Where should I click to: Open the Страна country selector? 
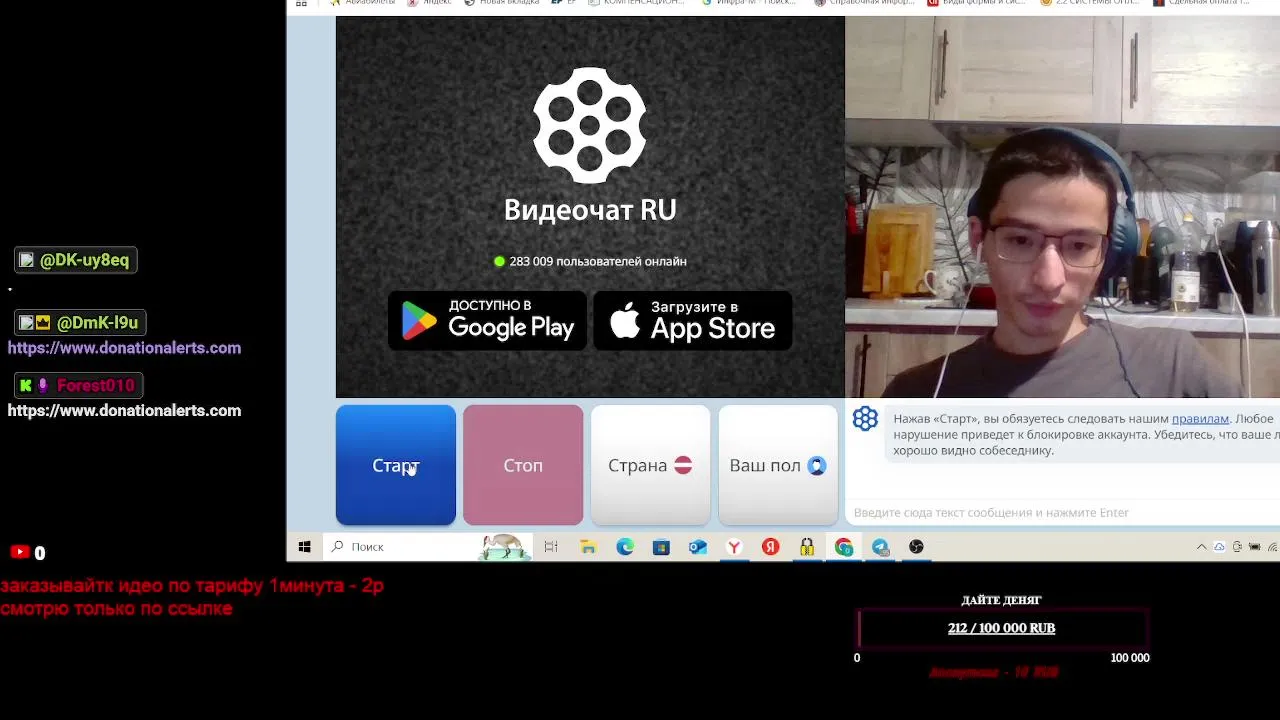(650, 465)
